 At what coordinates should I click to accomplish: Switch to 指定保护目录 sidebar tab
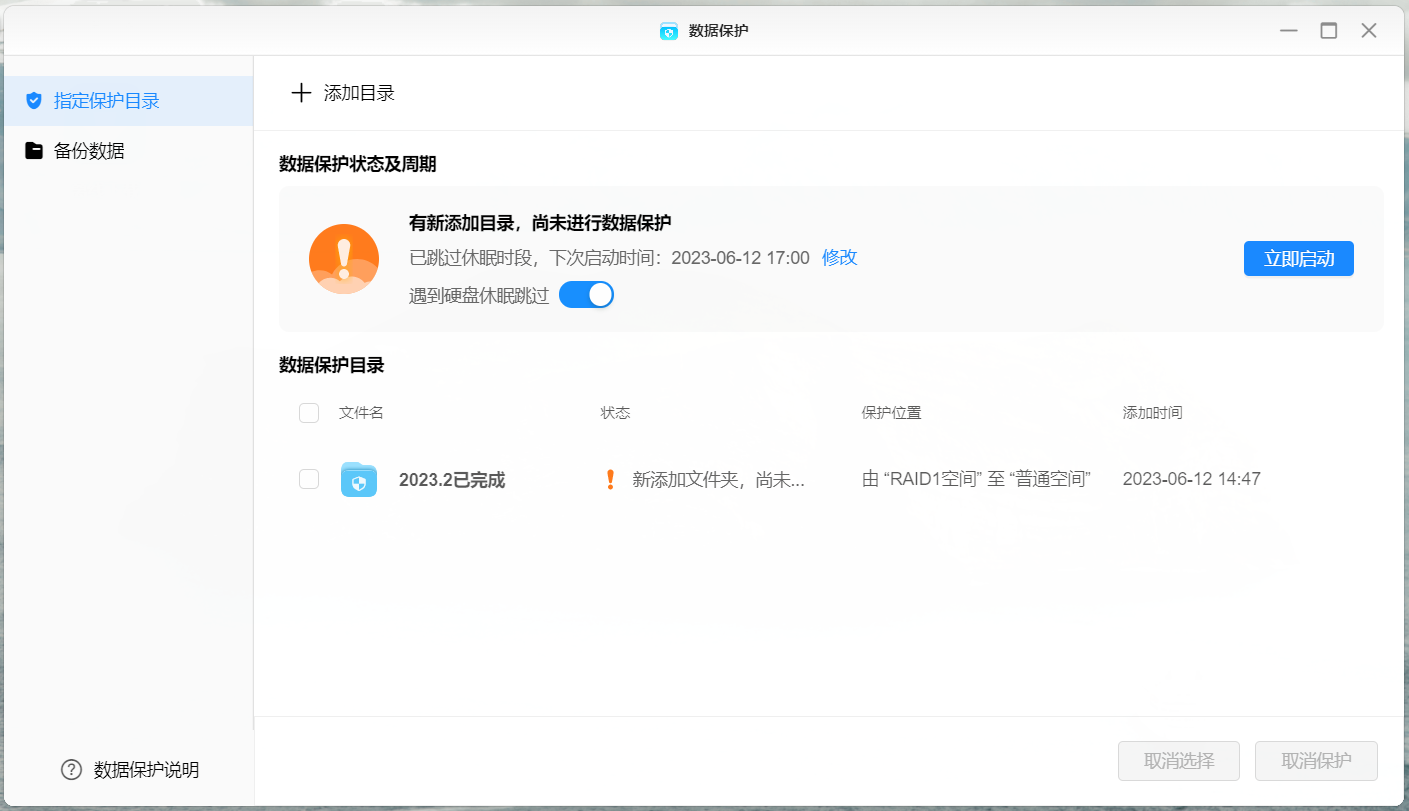click(x=106, y=101)
